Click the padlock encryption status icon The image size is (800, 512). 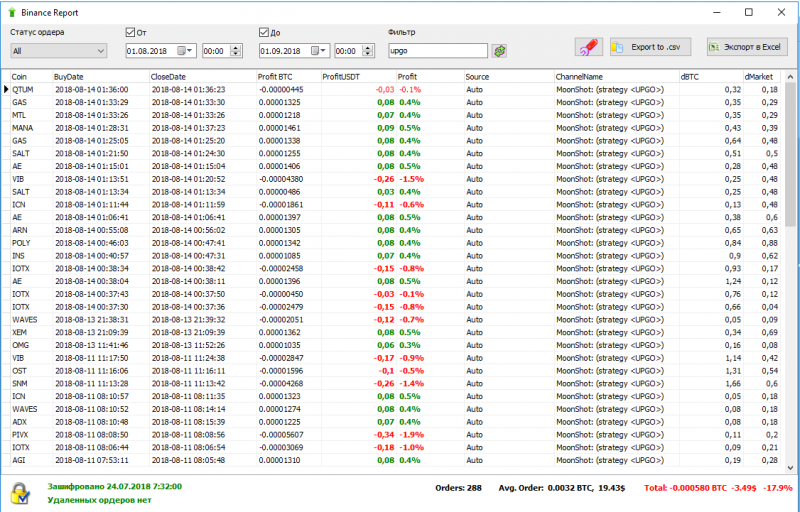point(19,492)
